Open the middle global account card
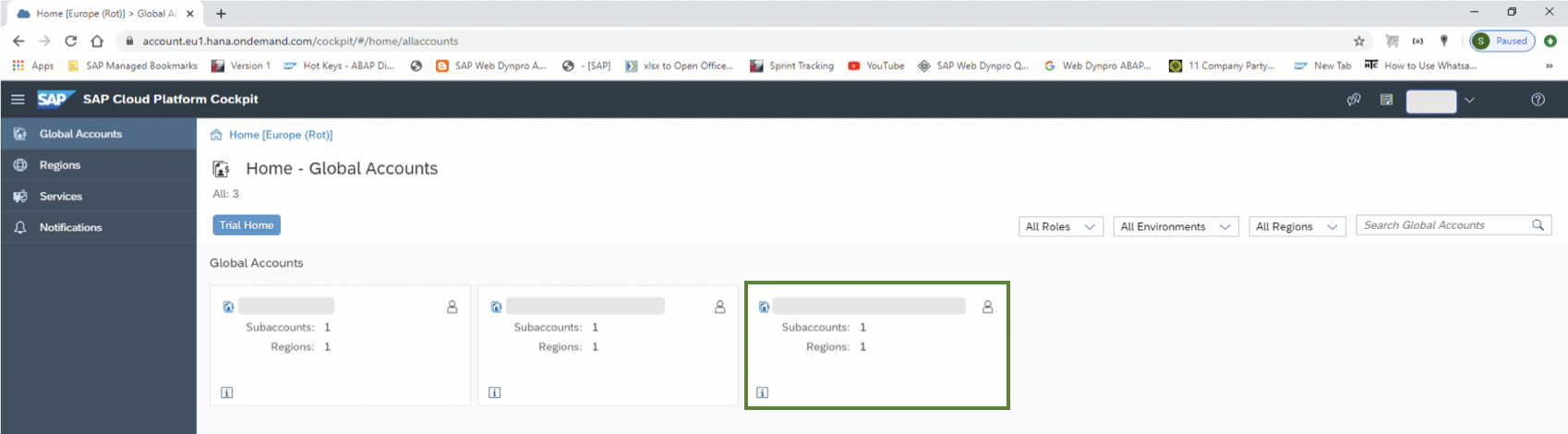 tap(608, 344)
